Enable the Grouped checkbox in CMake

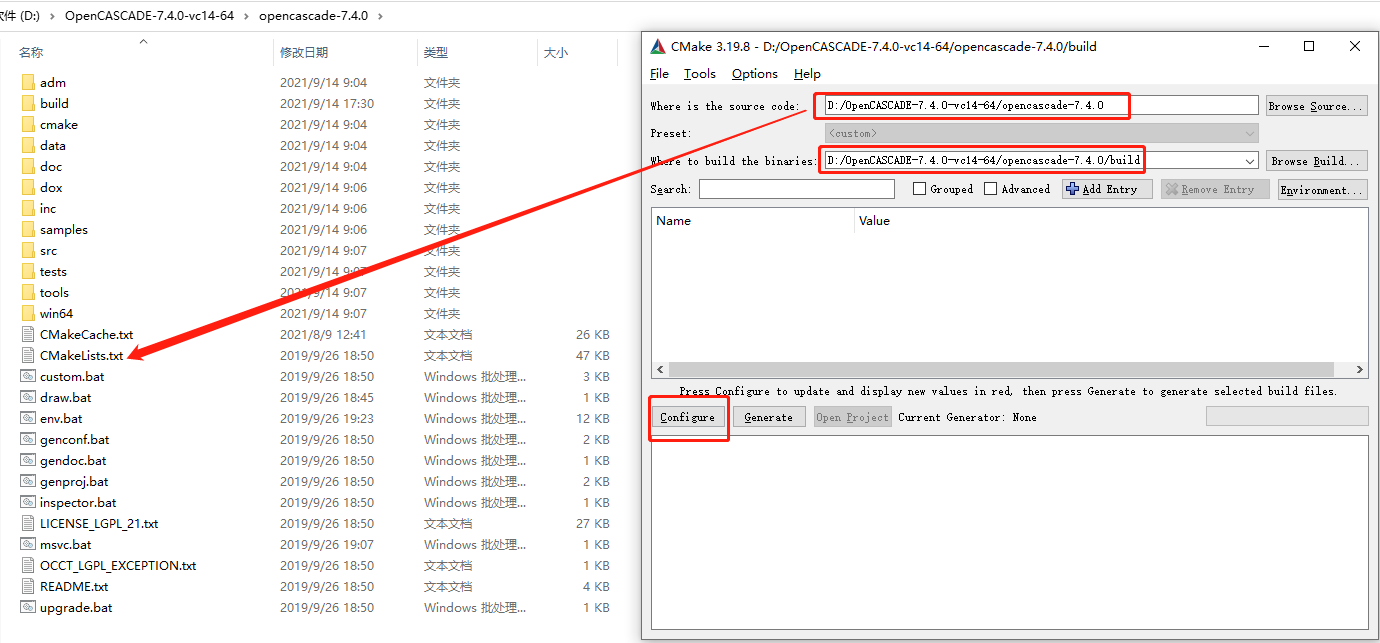tap(919, 189)
